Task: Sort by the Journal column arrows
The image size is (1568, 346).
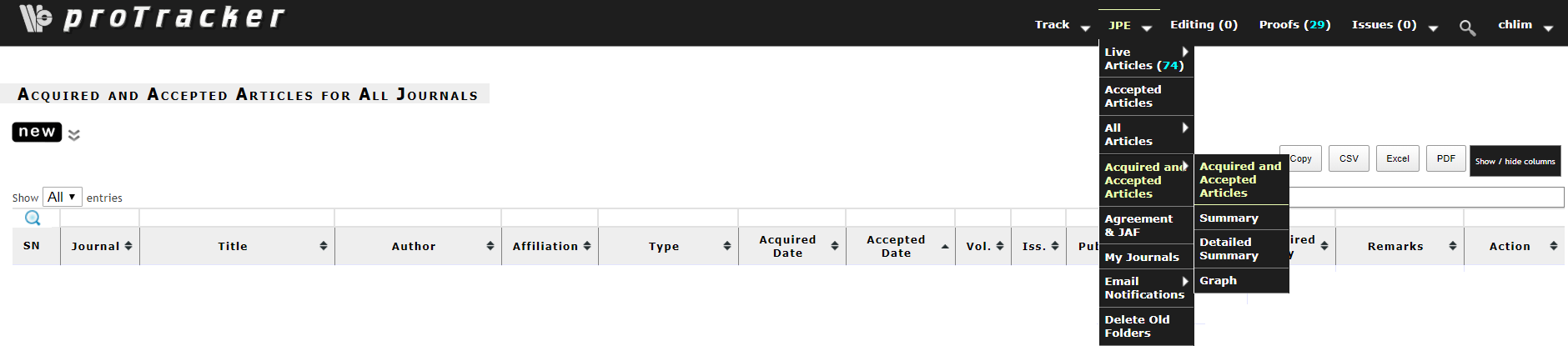Action: [x=128, y=246]
